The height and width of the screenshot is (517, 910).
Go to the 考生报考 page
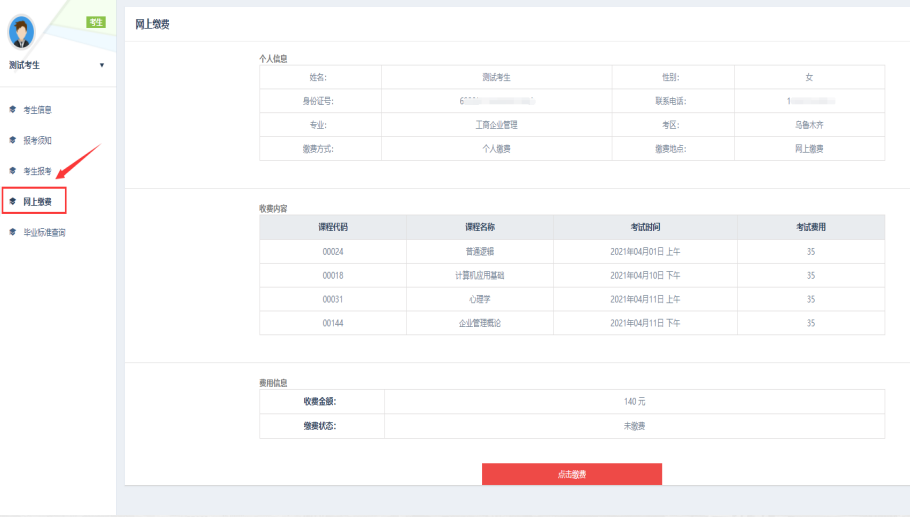(x=37, y=171)
